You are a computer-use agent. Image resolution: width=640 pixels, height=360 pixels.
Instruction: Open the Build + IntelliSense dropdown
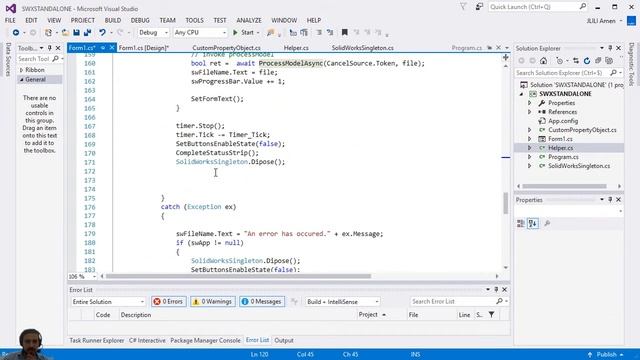point(342,302)
